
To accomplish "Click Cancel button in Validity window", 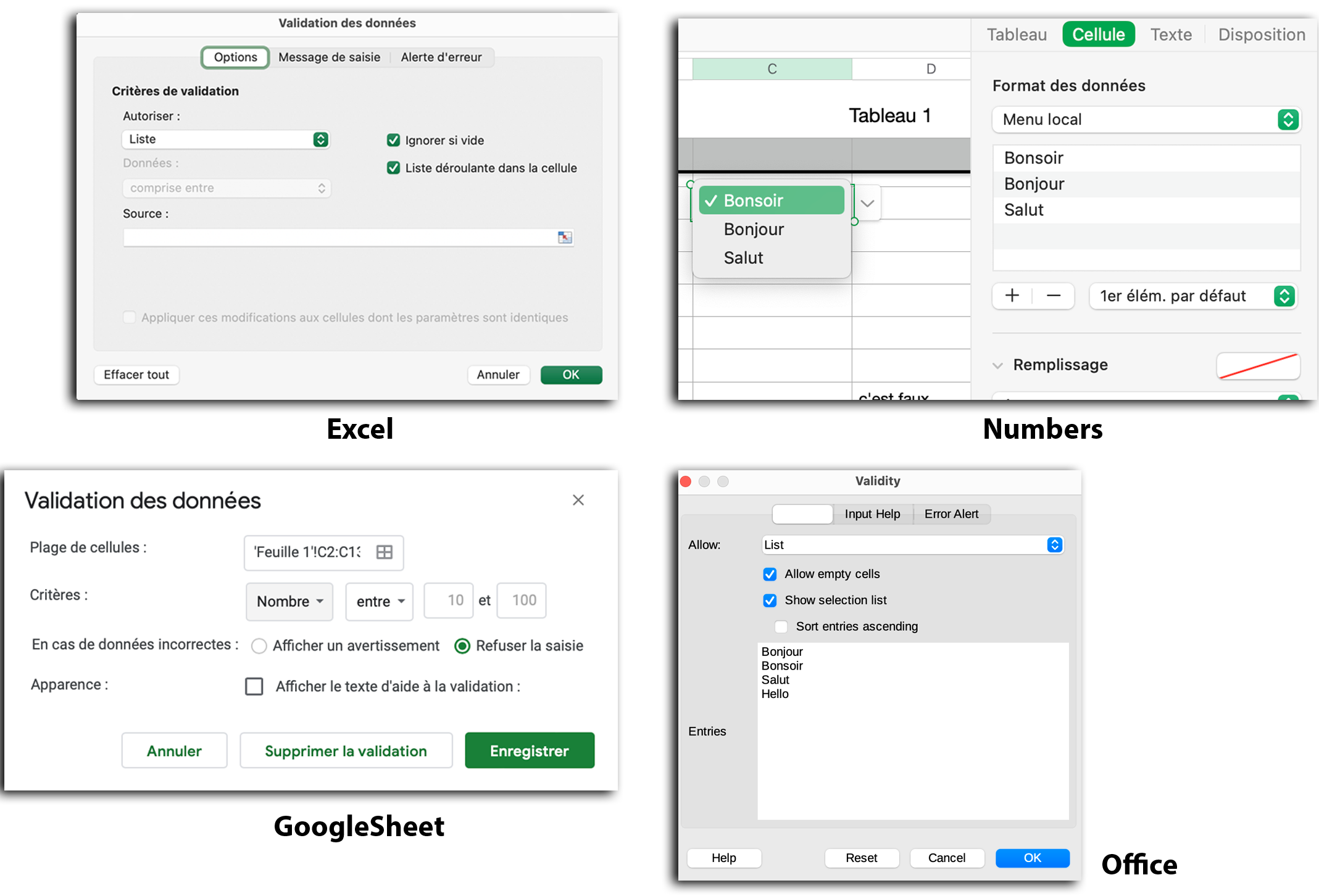I will click(x=947, y=858).
